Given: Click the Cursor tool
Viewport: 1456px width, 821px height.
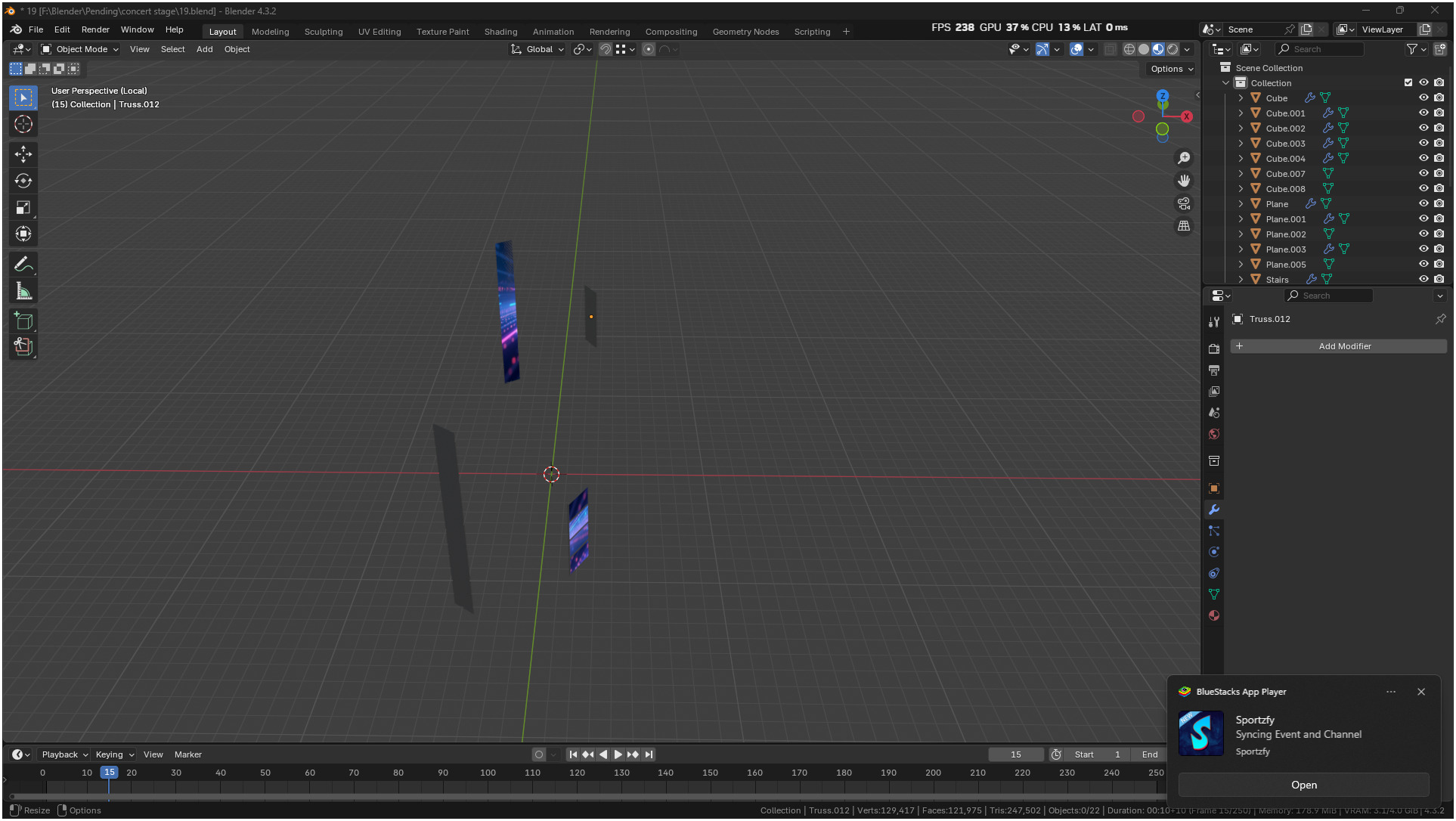Looking at the screenshot, I should [x=23, y=124].
